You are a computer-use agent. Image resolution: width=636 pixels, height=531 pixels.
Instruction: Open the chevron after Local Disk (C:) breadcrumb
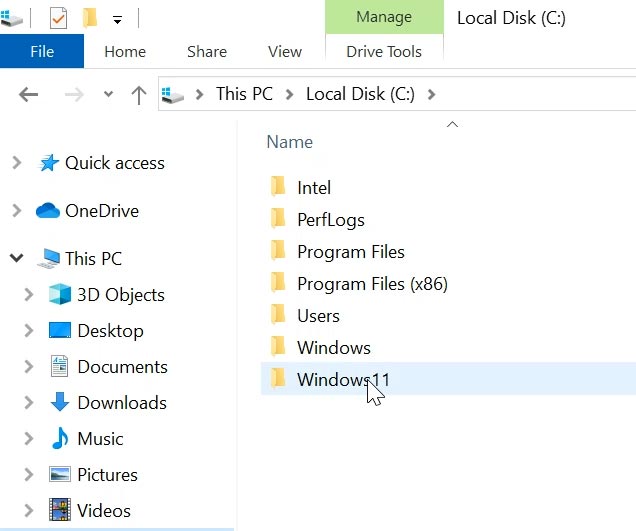coord(431,95)
